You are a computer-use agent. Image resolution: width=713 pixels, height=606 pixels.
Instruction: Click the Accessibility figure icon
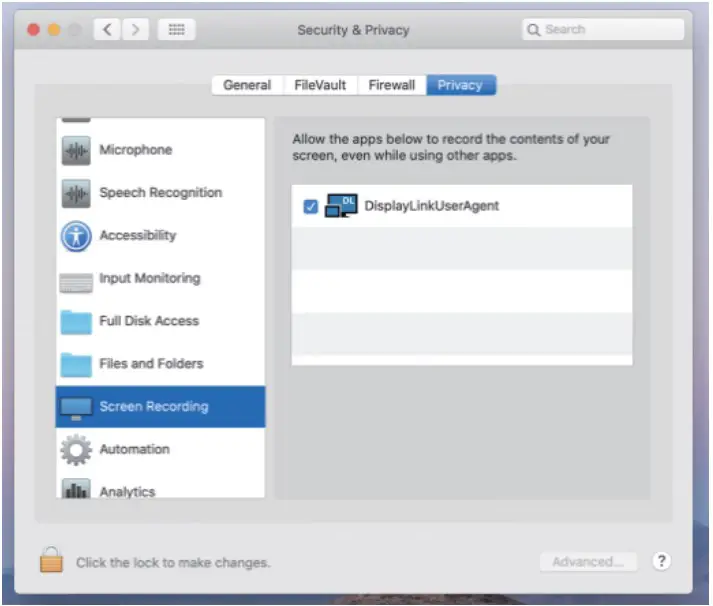click(x=76, y=236)
